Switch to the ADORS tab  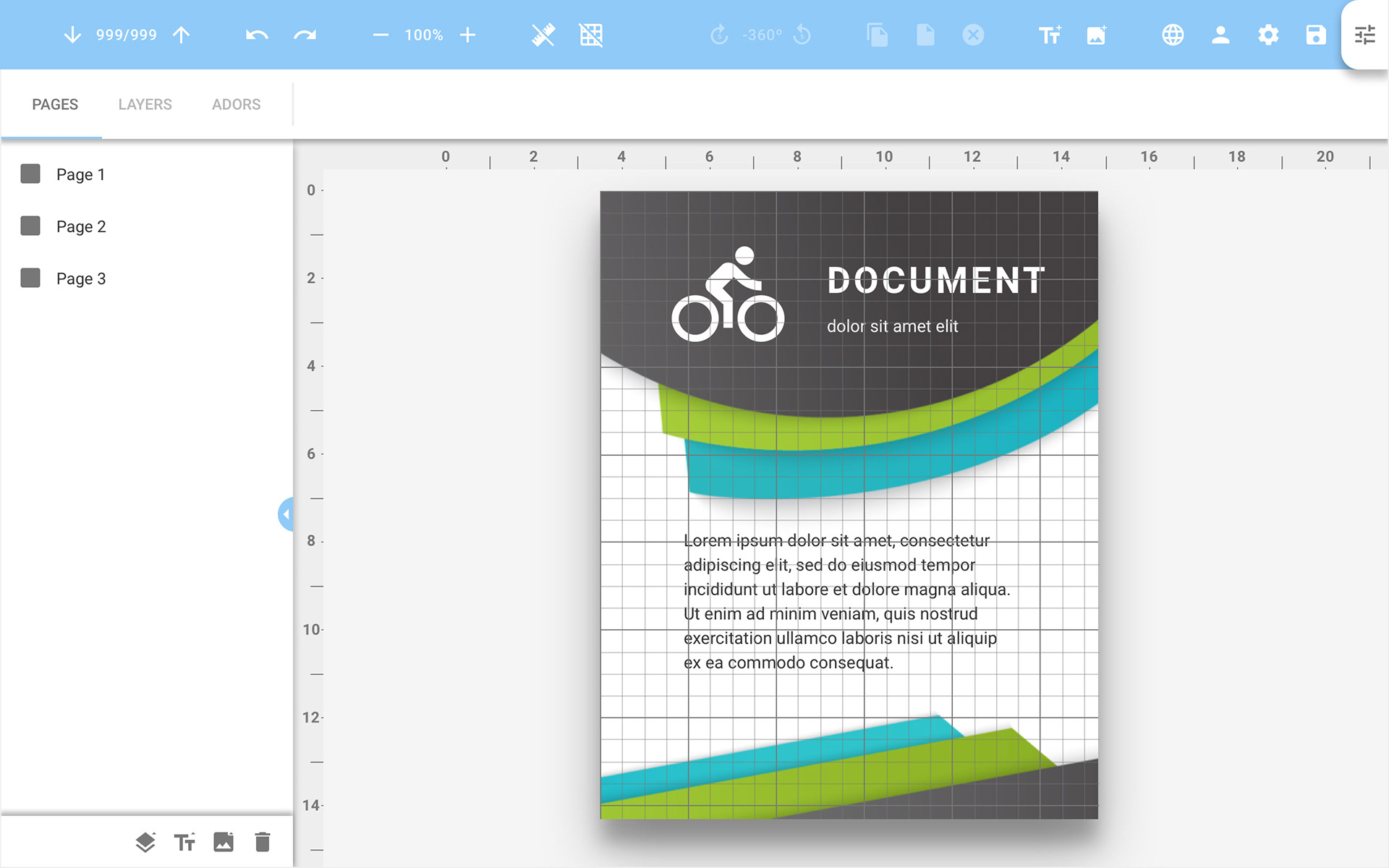pos(237,104)
